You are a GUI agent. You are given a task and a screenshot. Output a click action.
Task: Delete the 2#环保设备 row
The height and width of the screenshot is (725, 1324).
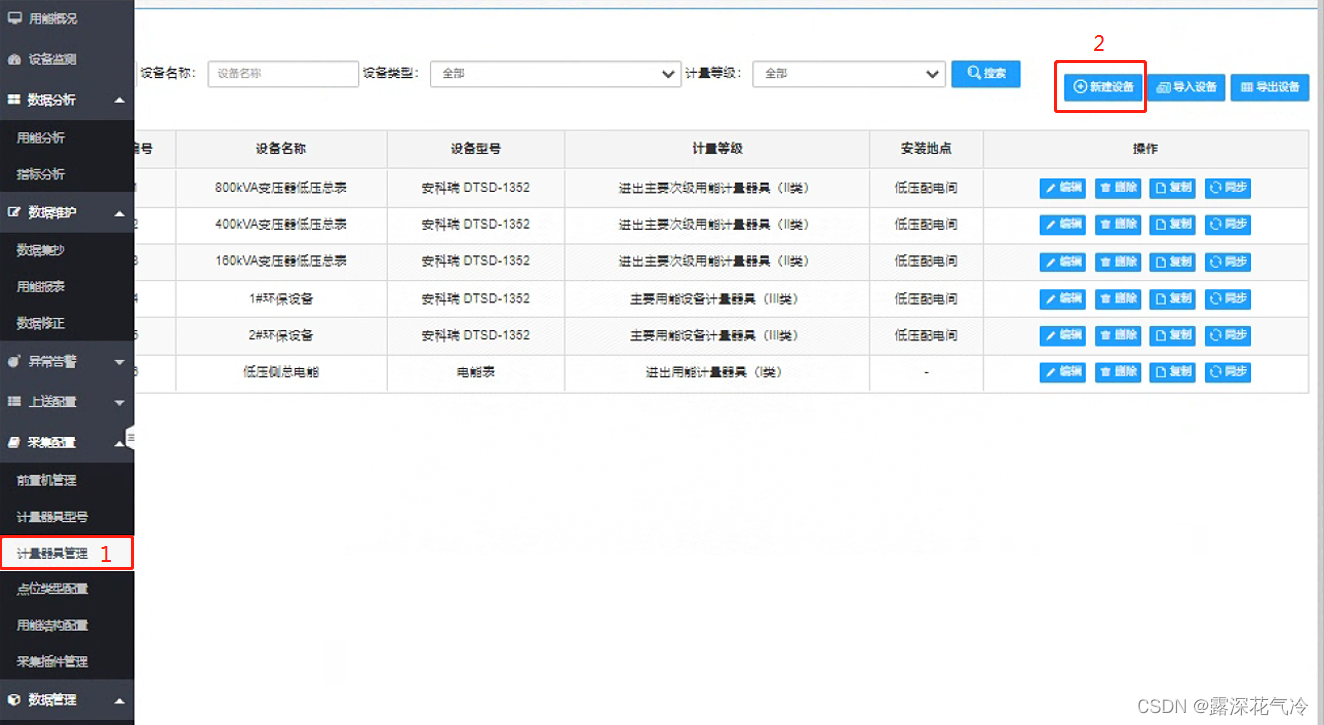(1118, 335)
